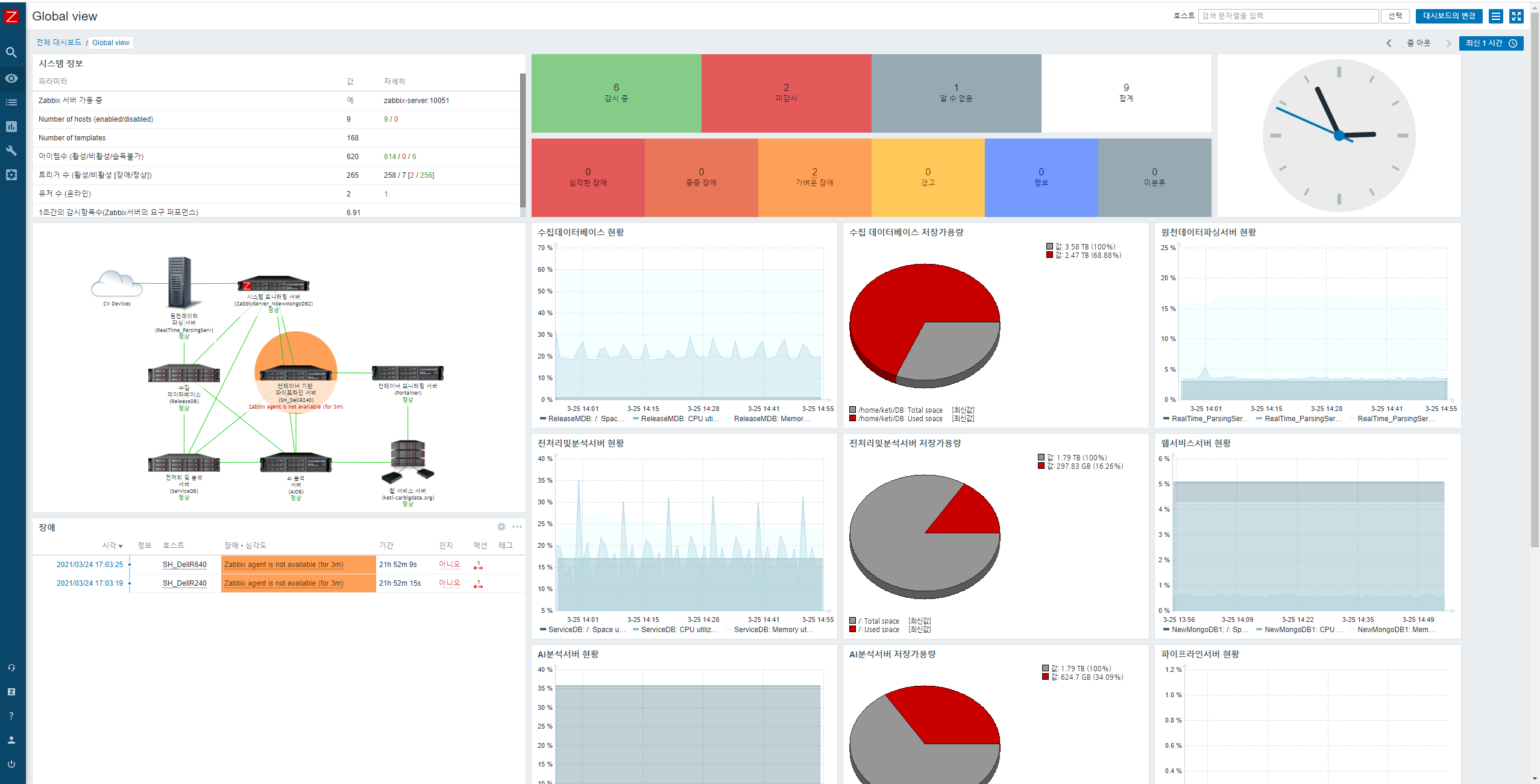Open the Monitoring eye menu

(x=11, y=78)
